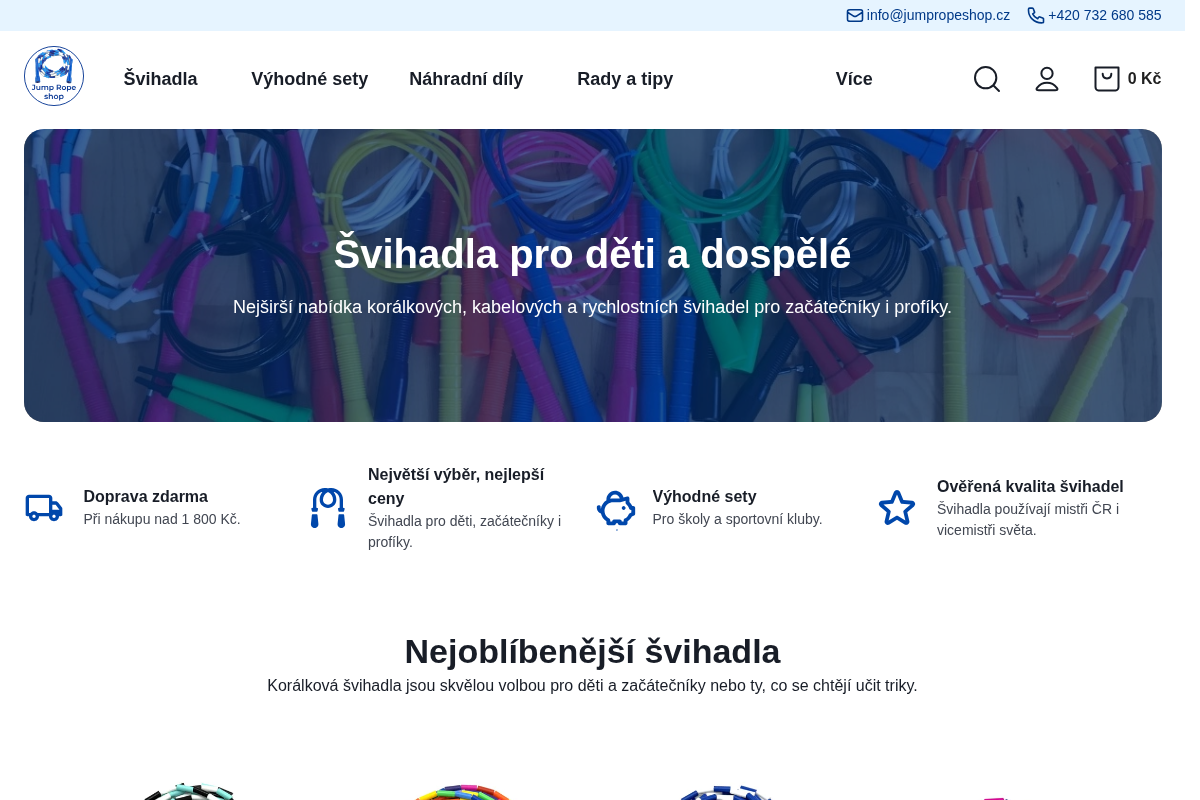Viewport: 1200px width, 800px height.
Task: Click the Nejoblíbenější švihadla section heading
Action: pyautogui.click(x=593, y=651)
